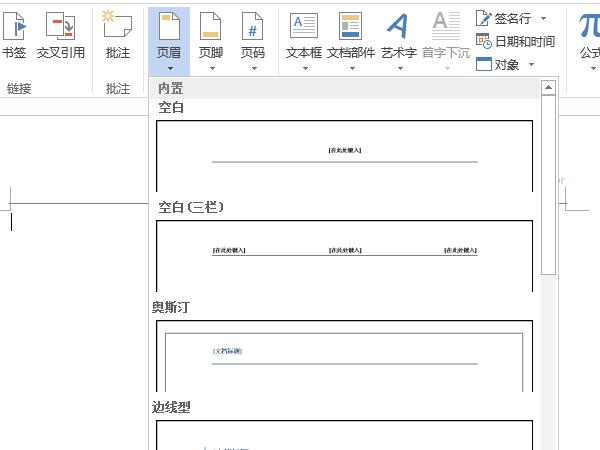Click the 公式 equation pi icon
Screen dimensions: 600x450
(589, 26)
